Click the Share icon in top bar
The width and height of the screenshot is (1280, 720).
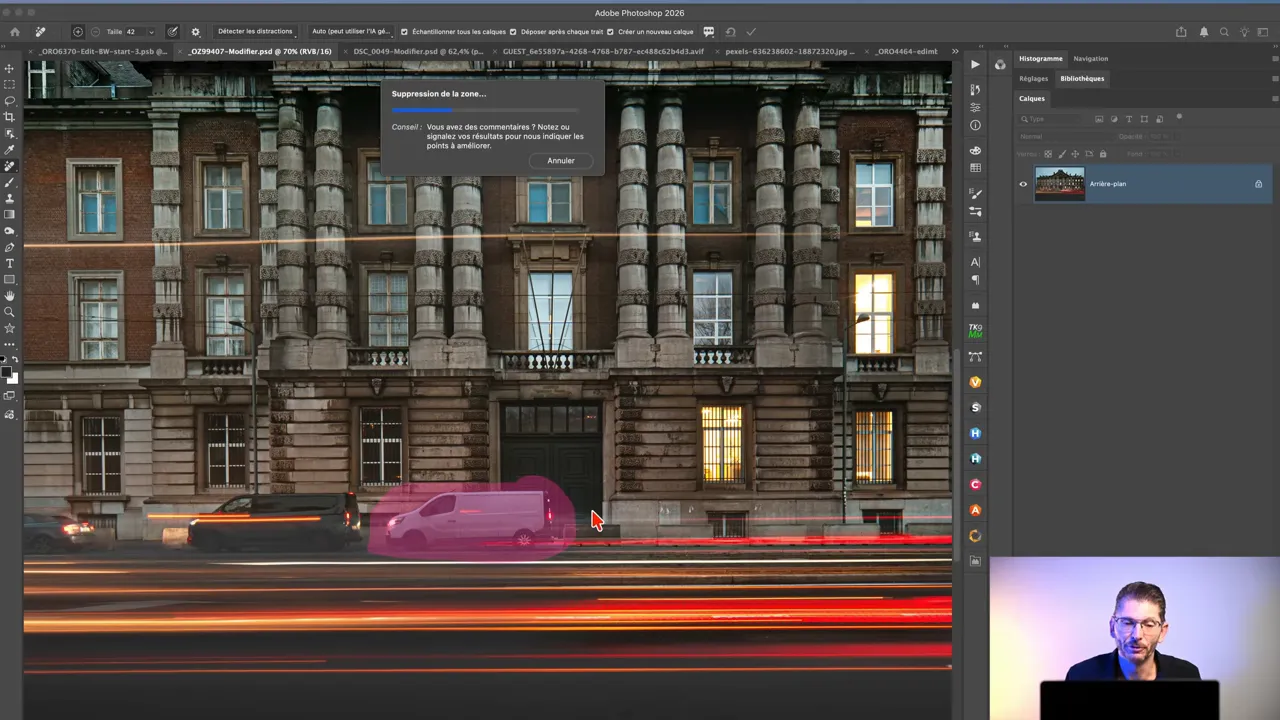[x=1181, y=32]
